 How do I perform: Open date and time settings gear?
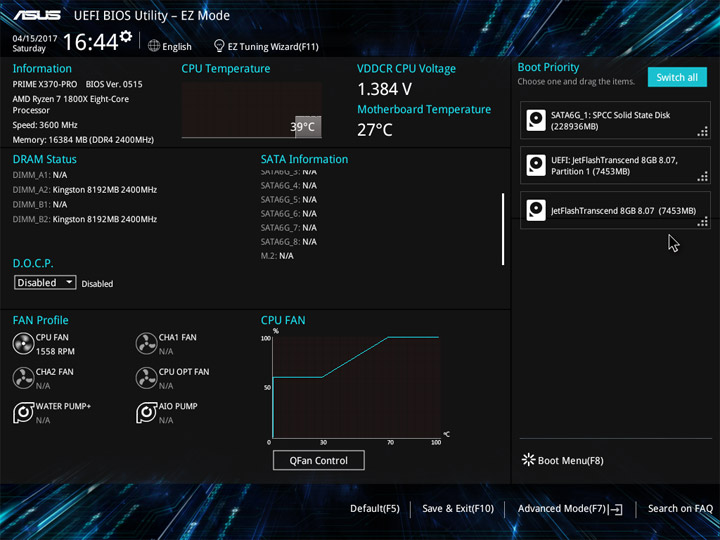pos(125,36)
